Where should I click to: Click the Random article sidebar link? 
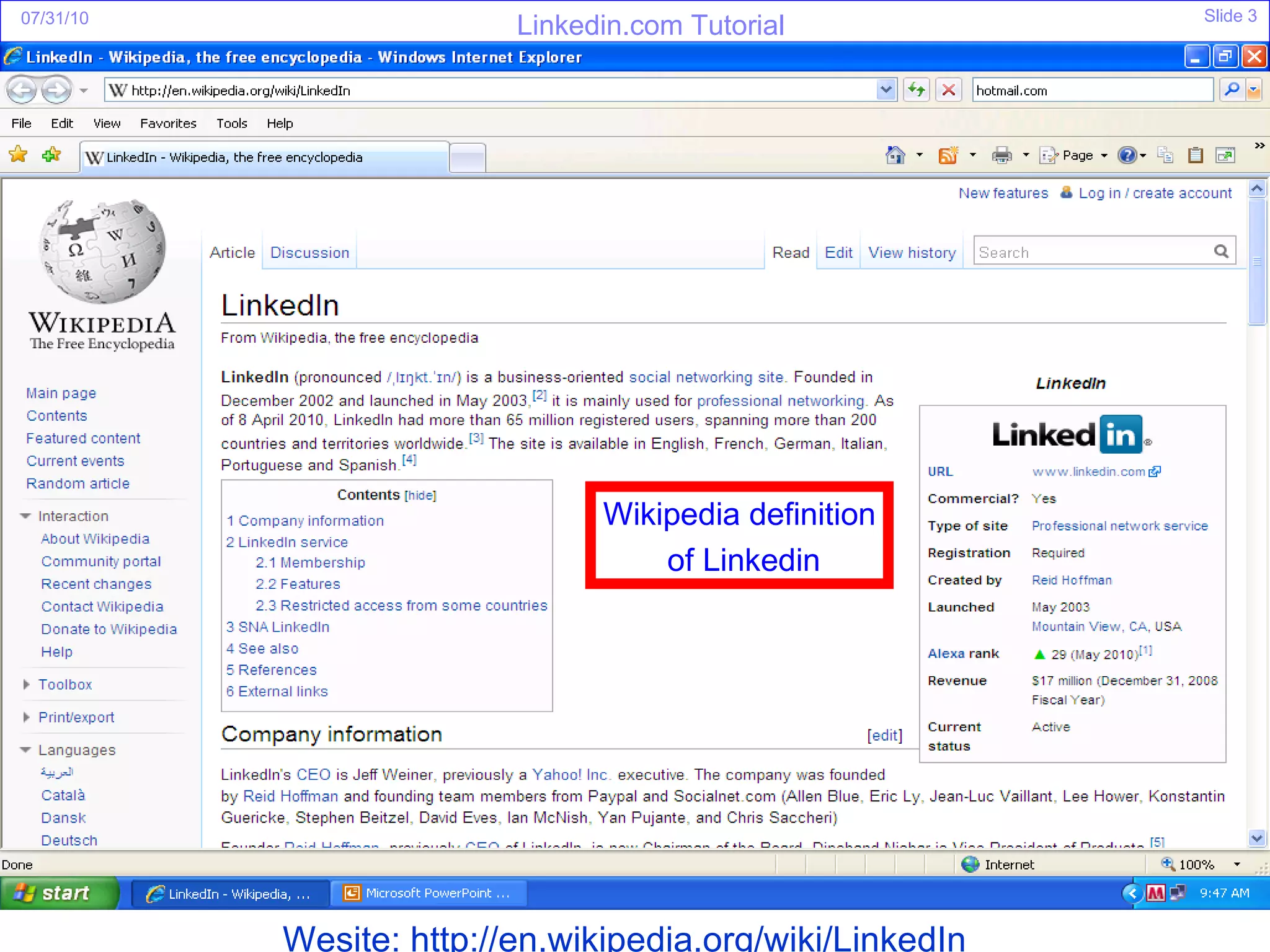coord(78,483)
